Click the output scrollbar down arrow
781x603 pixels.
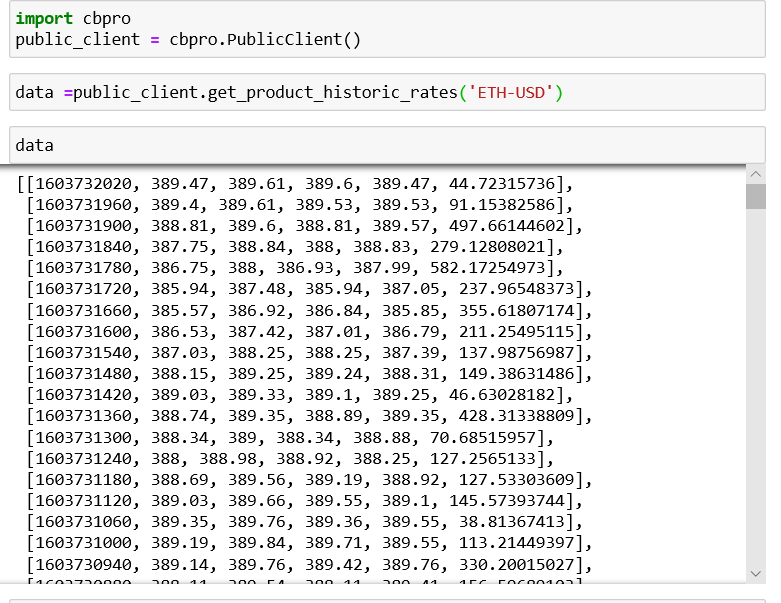tap(756, 574)
